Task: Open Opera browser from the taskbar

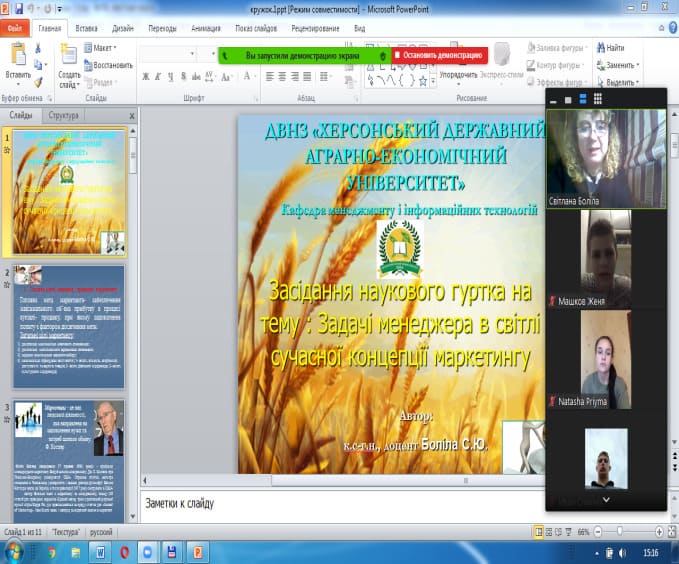Action: (x=124, y=552)
